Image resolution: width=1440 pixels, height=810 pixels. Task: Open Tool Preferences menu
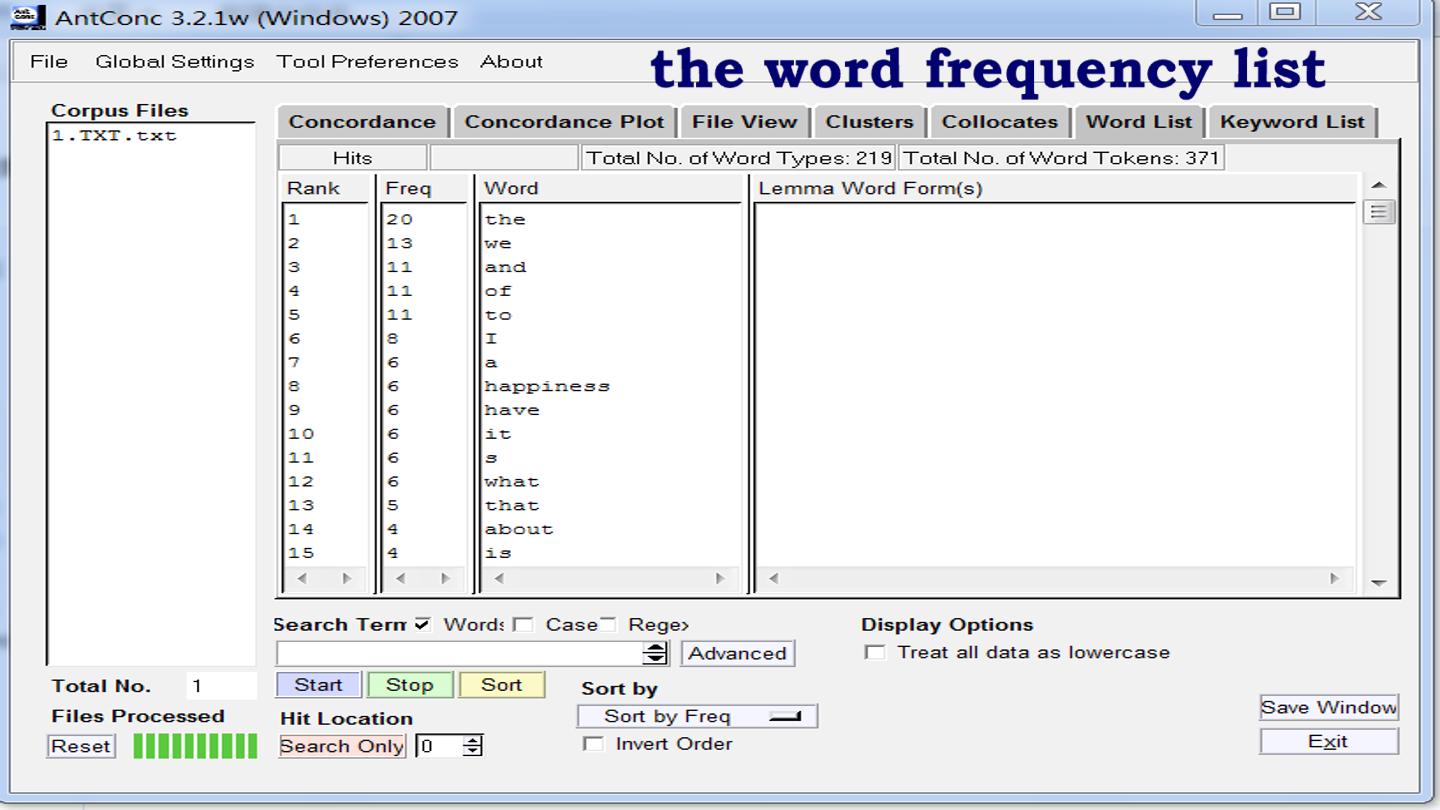coord(367,61)
